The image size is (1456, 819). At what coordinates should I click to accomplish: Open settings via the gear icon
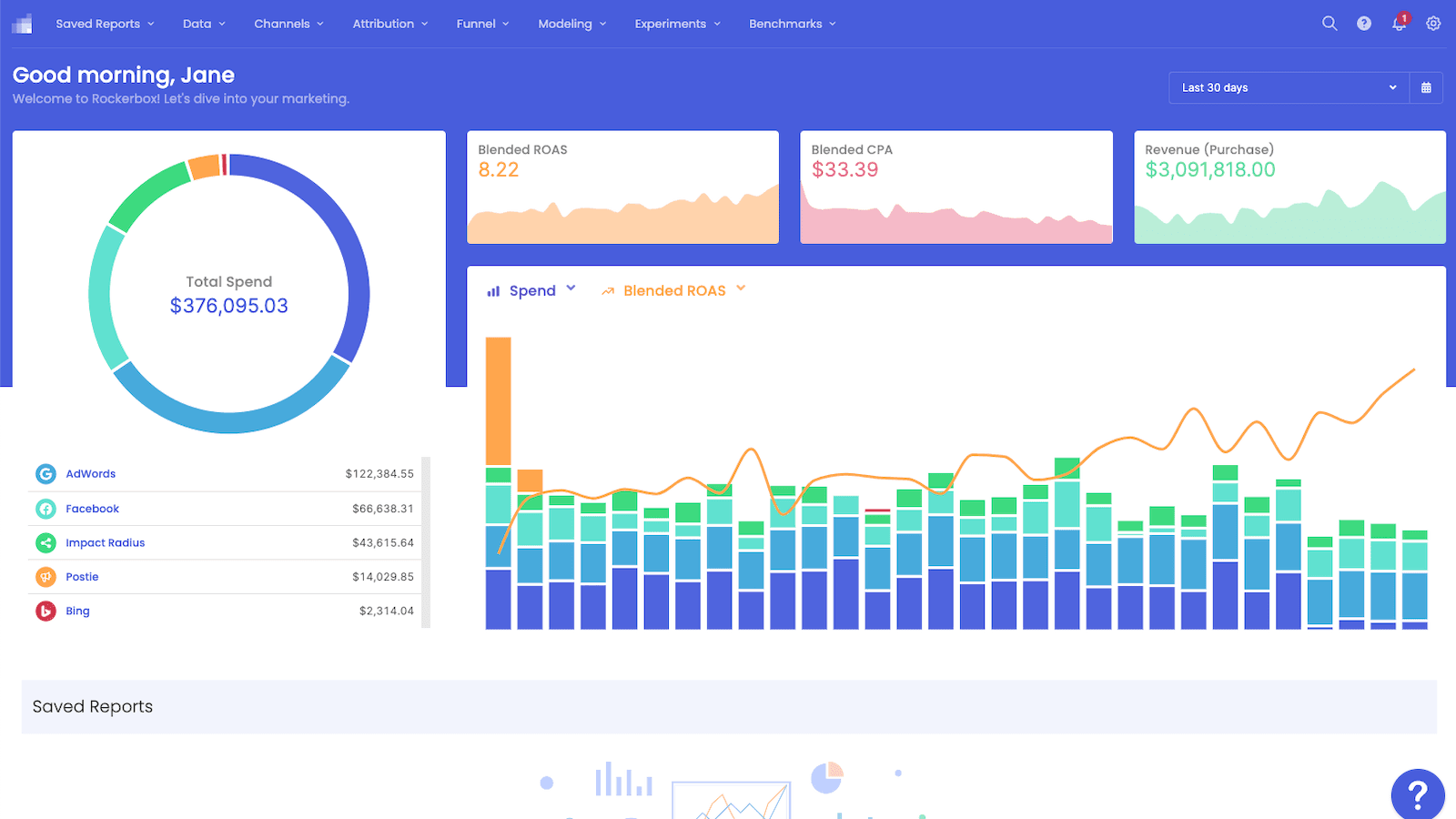[1433, 23]
